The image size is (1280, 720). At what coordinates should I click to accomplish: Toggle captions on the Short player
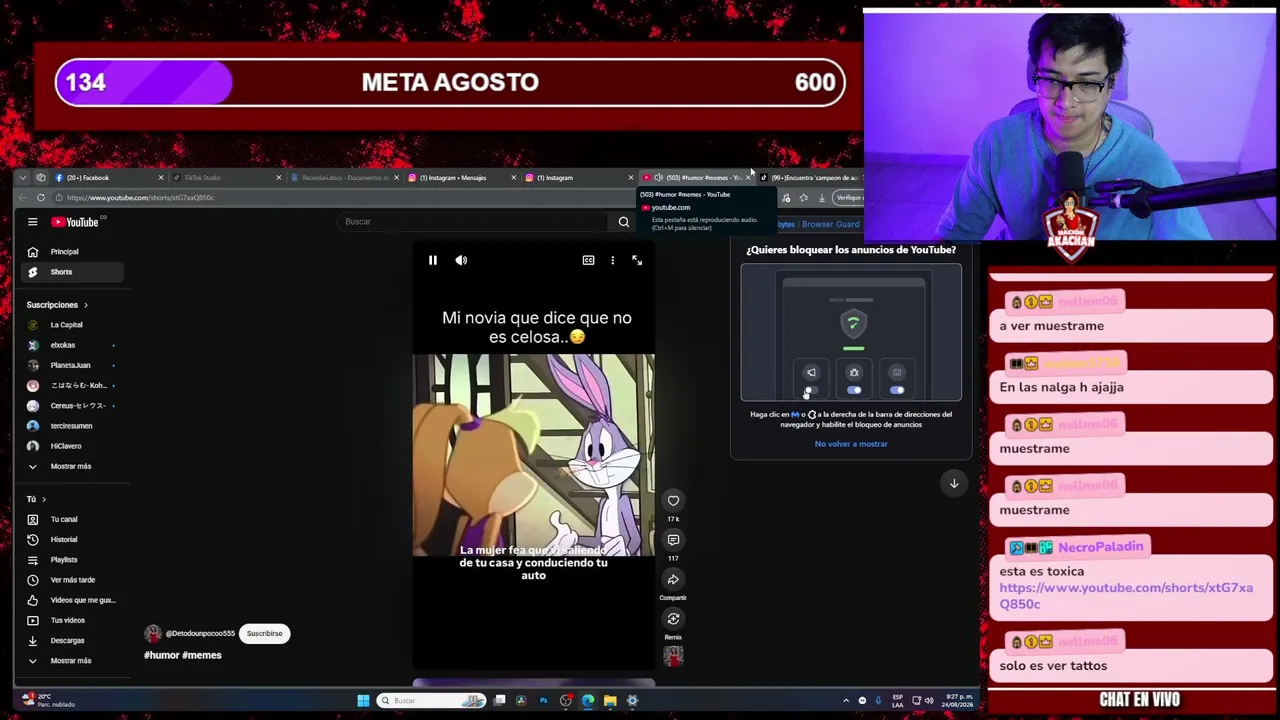point(588,260)
